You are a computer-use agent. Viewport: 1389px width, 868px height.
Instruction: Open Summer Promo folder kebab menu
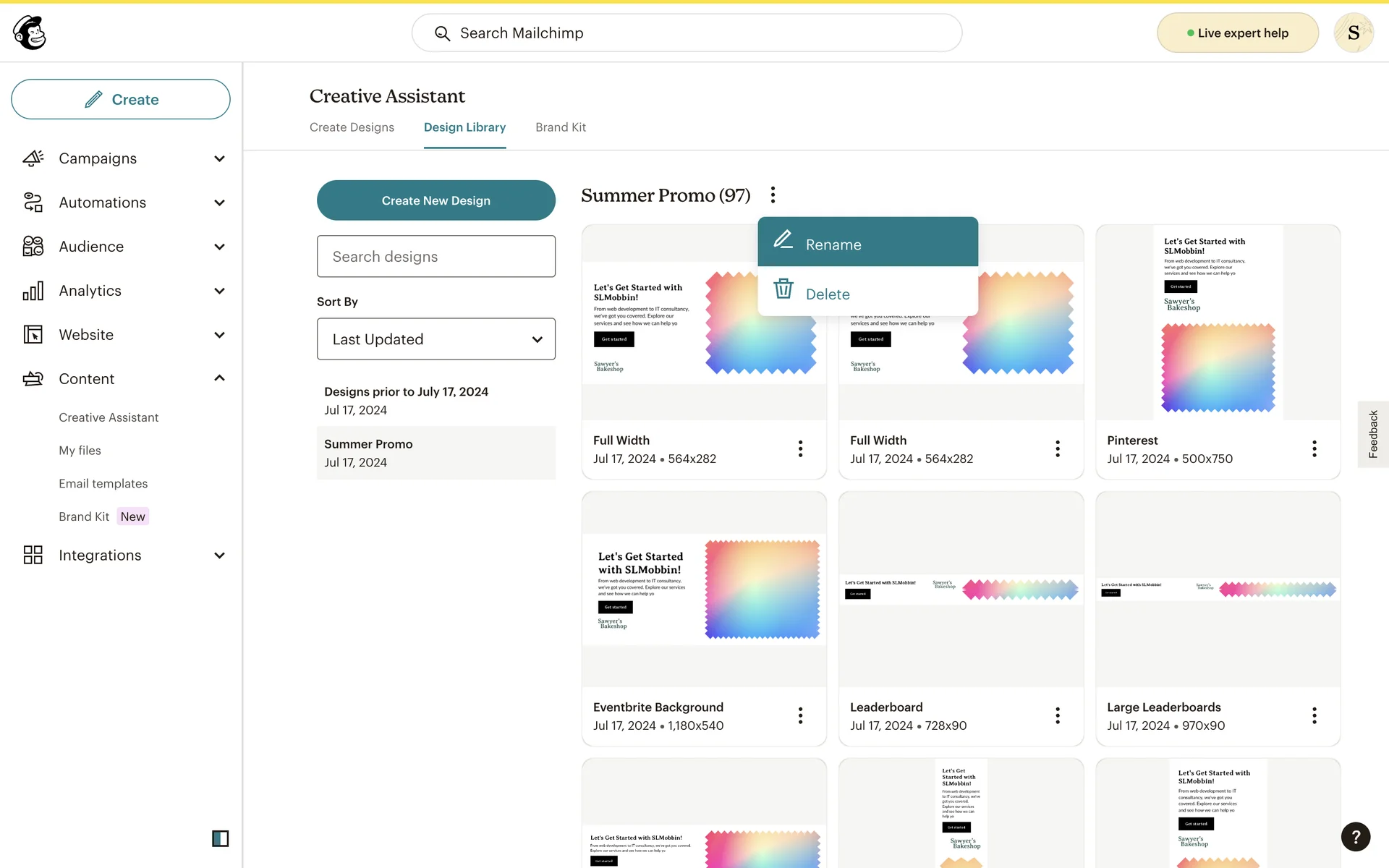coord(773,195)
